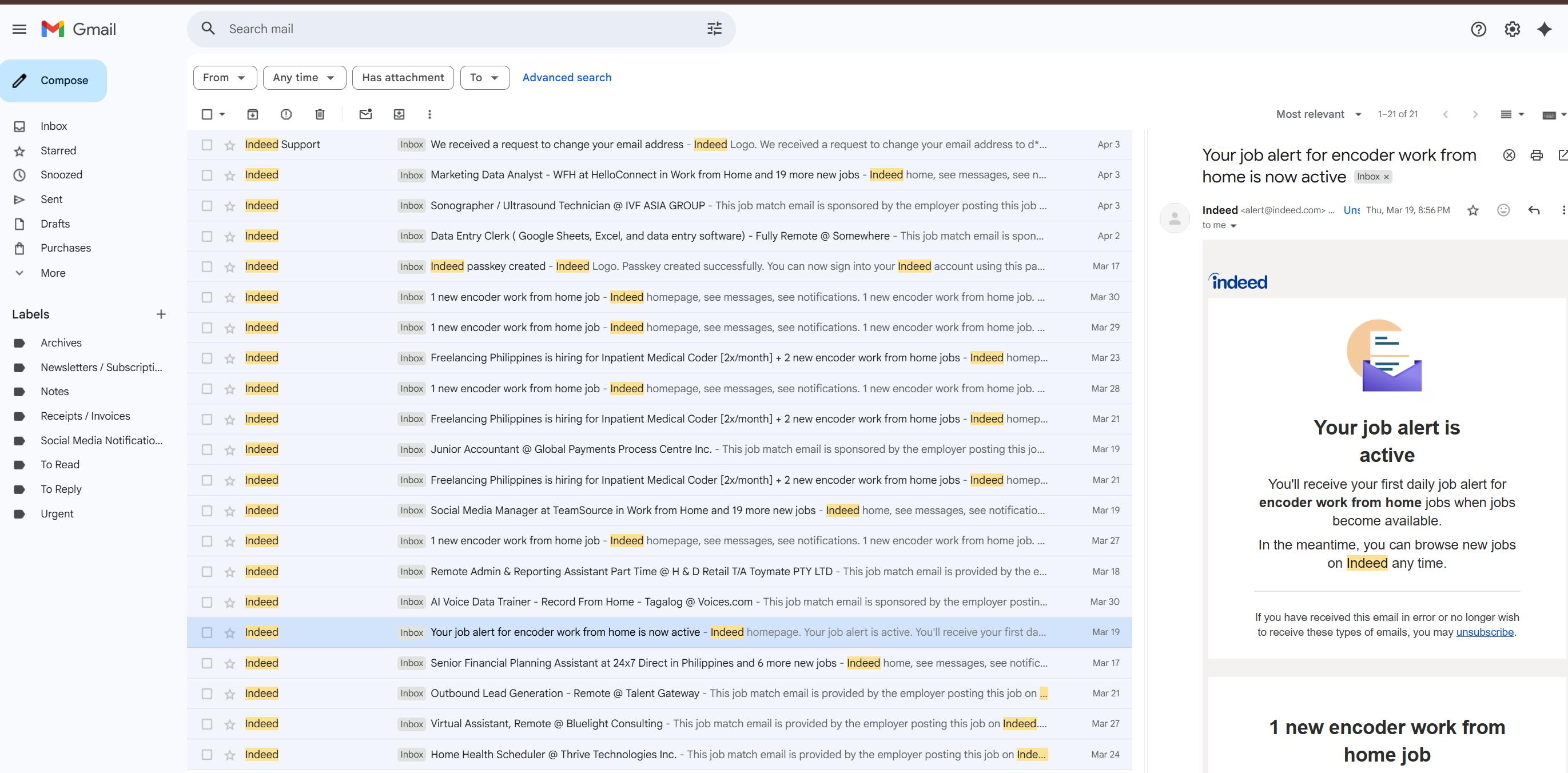Screen dimensions: 1568x773
Task: Delete using the trash toolbar icon
Action: point(320,114)
